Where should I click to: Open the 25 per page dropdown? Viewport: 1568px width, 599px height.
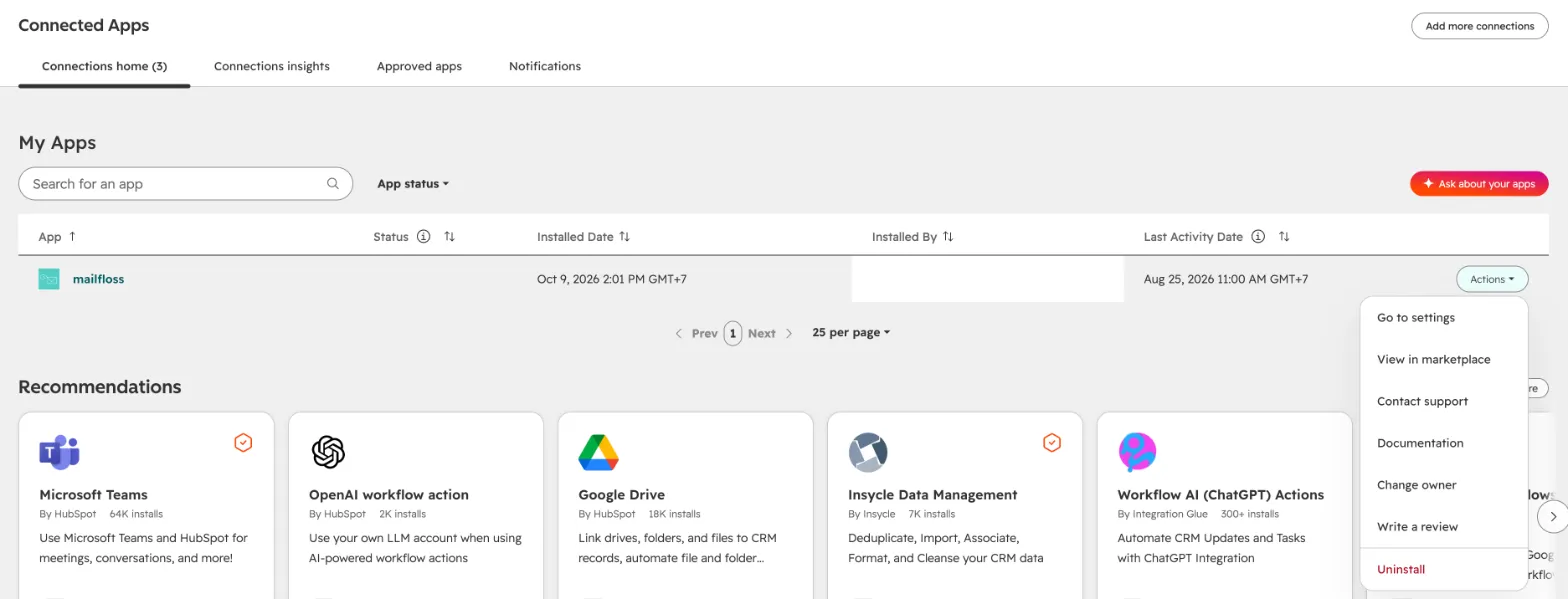click(x=851, y=332)
